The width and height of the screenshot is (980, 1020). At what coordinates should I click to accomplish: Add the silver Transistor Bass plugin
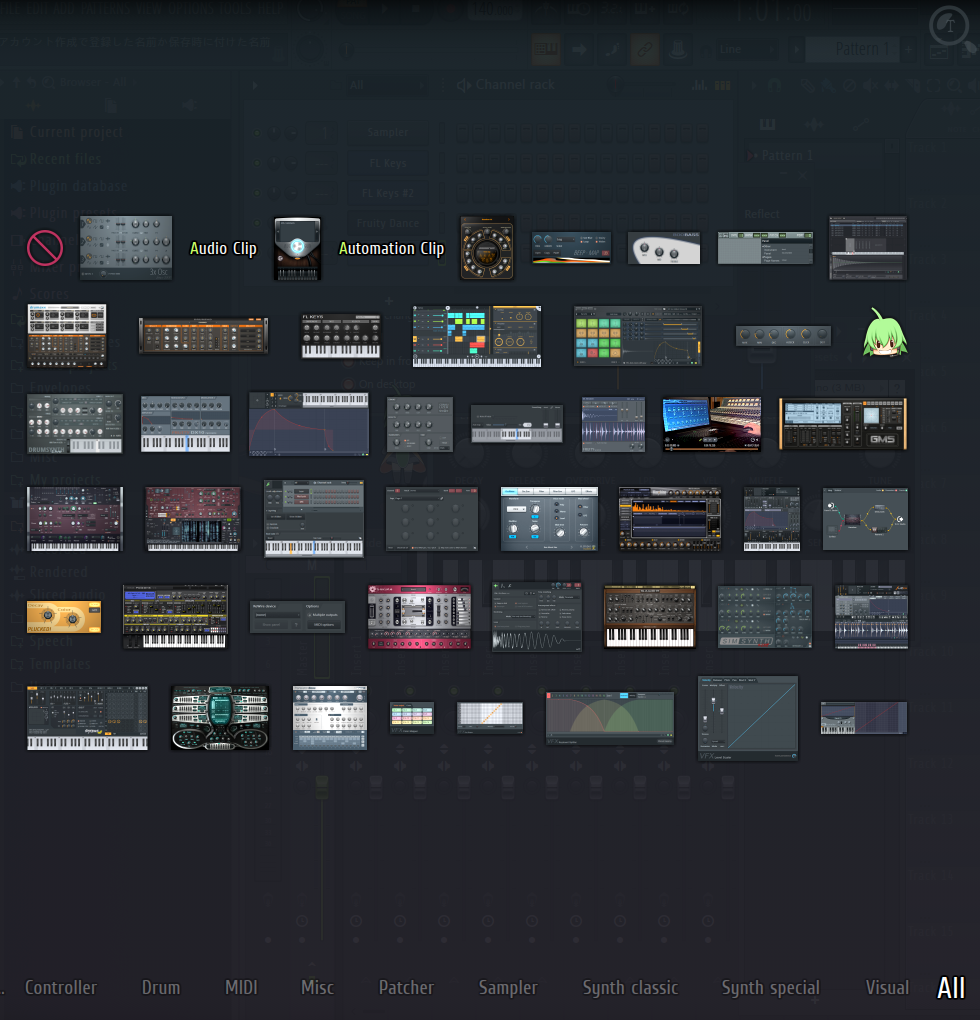[x=330, y=718]
